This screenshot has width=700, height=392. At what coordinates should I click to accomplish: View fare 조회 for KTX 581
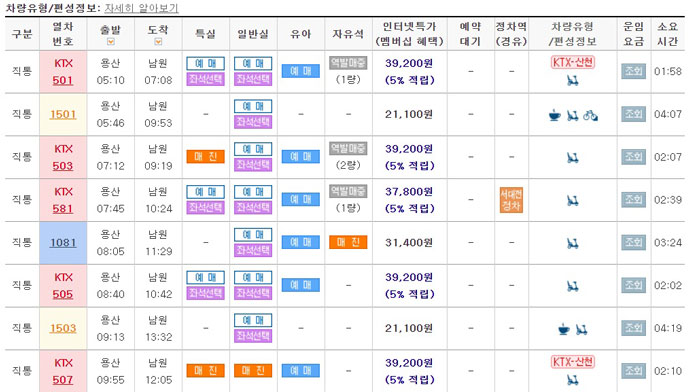[633, 200]
